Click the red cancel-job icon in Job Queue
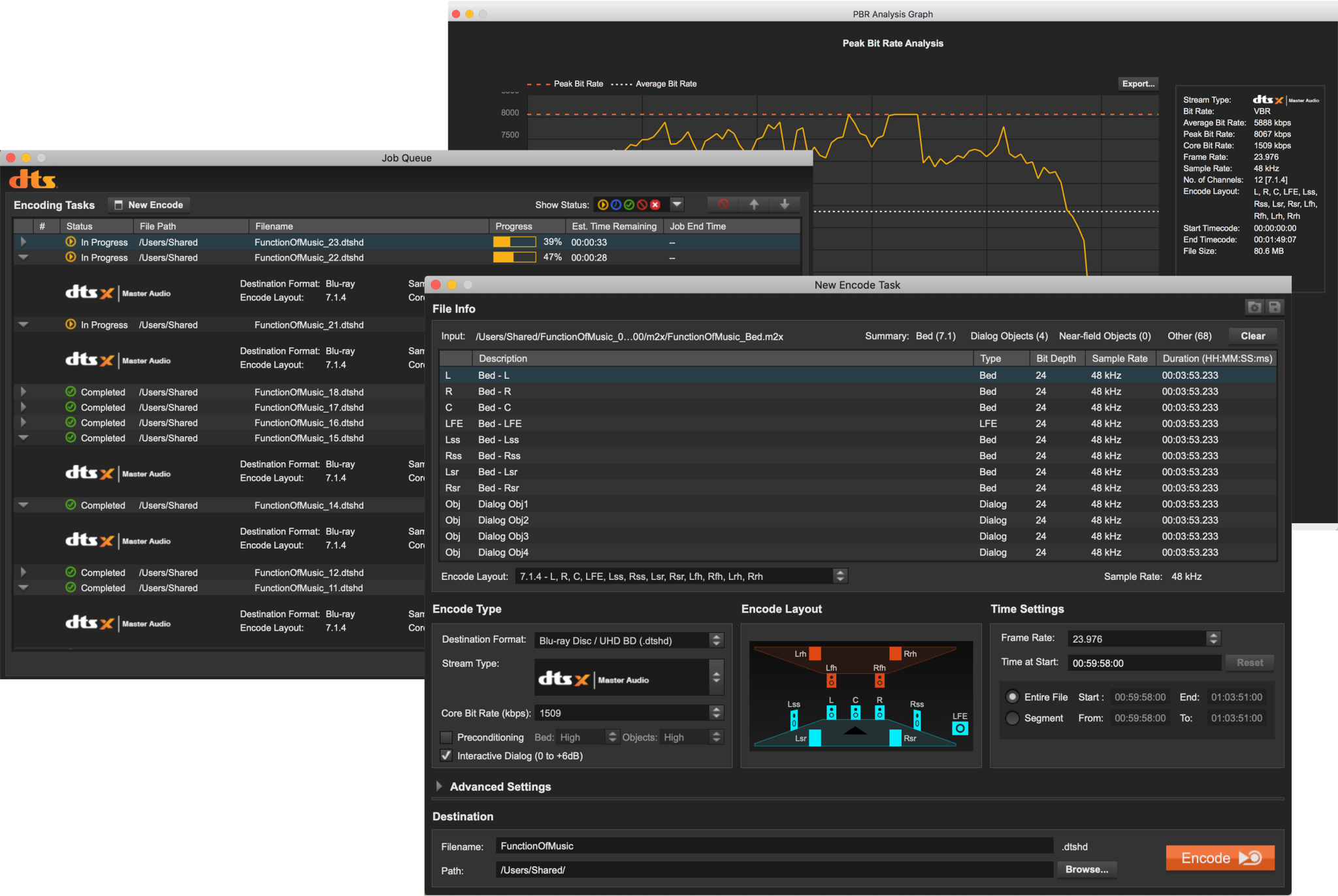Screen dimensions: 1338x896 723,204
